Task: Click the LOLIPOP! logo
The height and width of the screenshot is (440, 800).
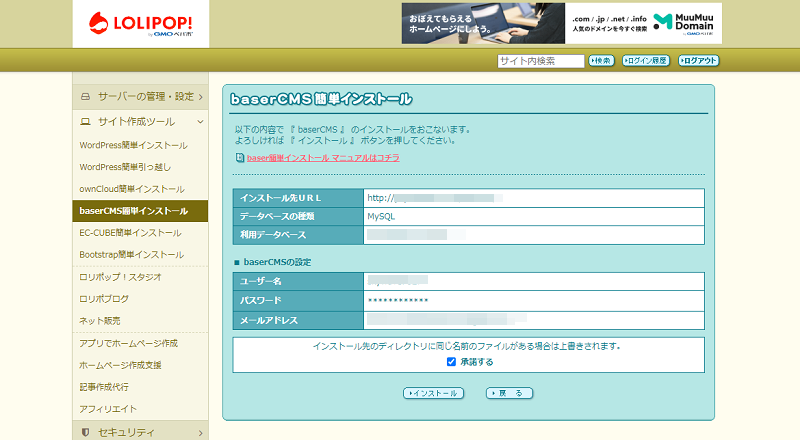Action: (141, 24)
